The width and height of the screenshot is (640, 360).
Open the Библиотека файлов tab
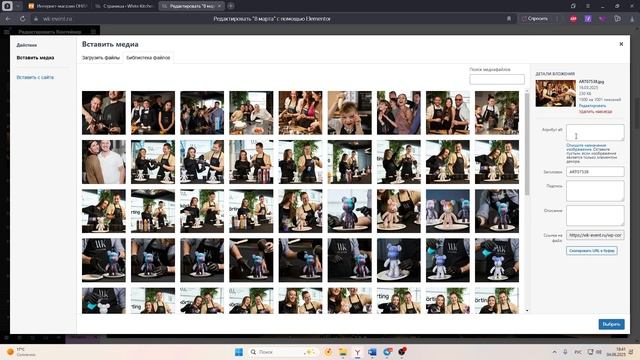(x=148, y=58)
